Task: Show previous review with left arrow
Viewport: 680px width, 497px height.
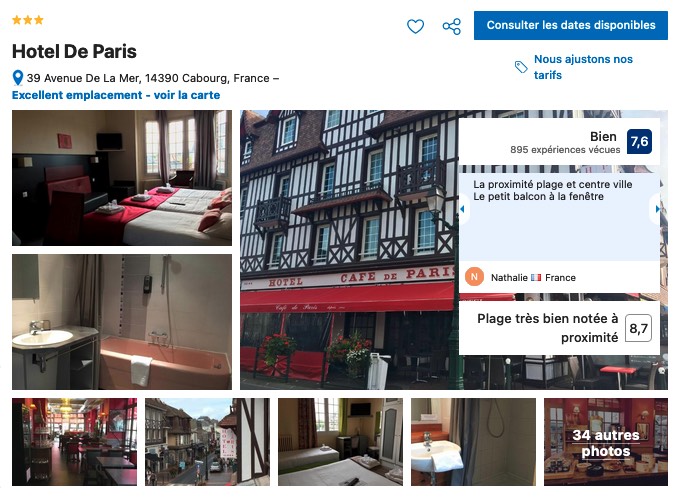Action: tap(462, 209)
